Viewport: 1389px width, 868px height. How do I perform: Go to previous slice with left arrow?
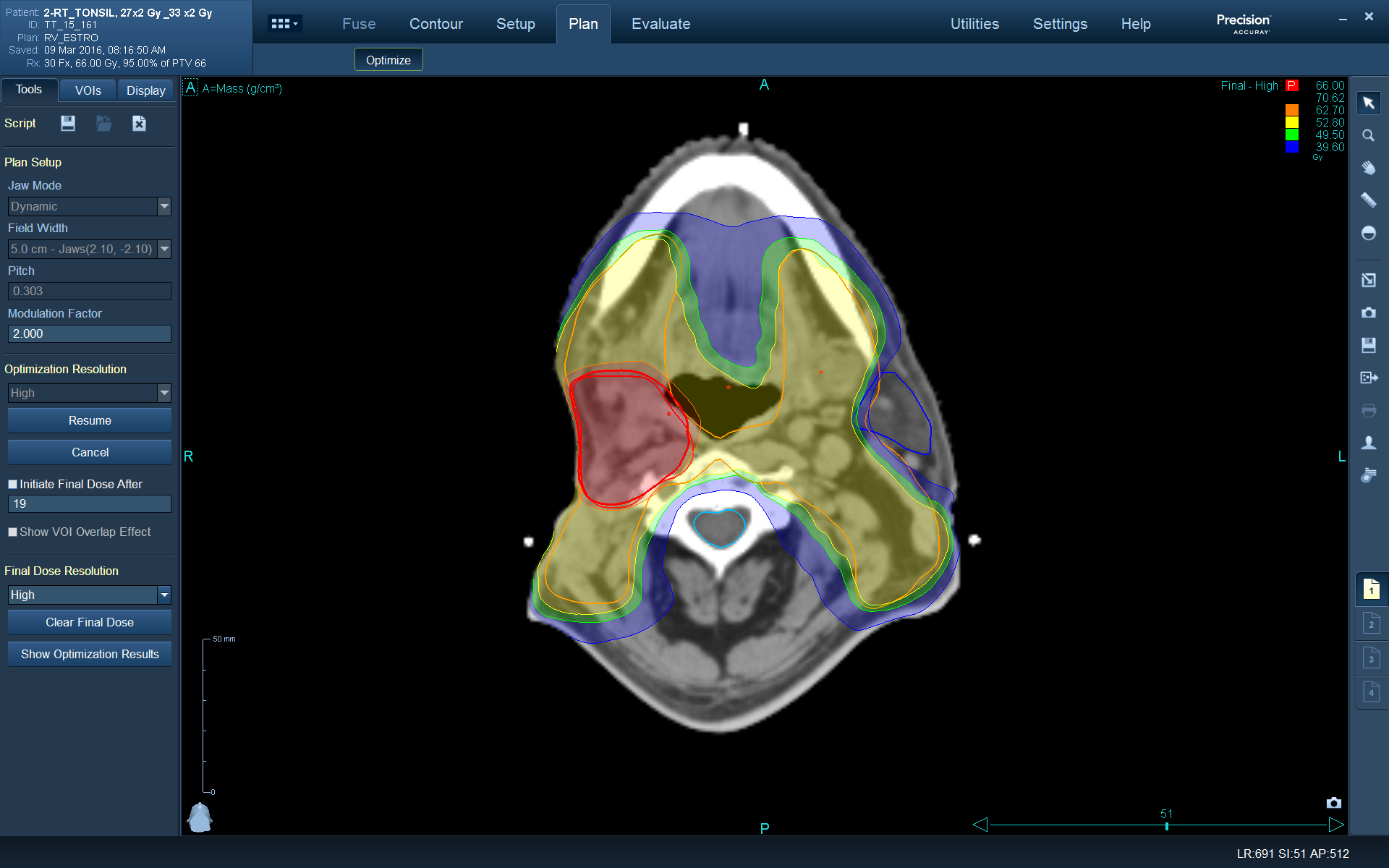pos(980,825)
